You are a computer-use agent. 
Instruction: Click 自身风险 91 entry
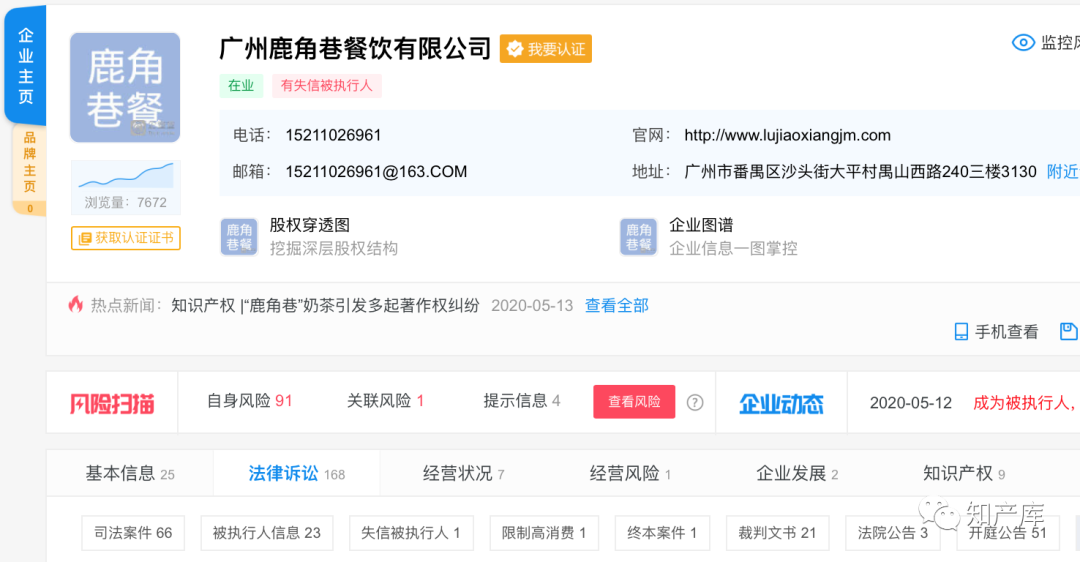pyautogui.click(x=249, y=401)
